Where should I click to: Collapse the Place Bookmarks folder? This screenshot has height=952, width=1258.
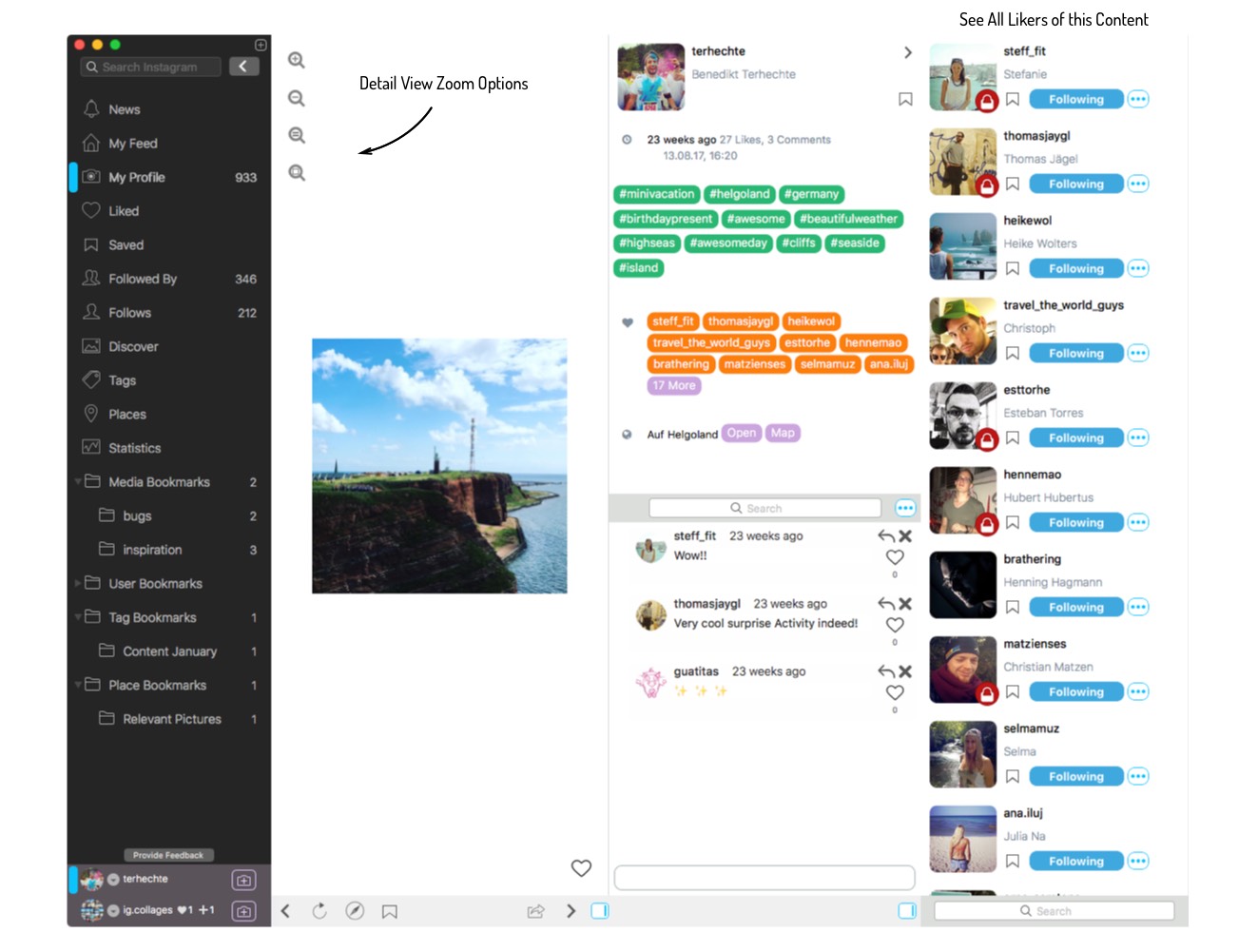(x=77, y=685)
